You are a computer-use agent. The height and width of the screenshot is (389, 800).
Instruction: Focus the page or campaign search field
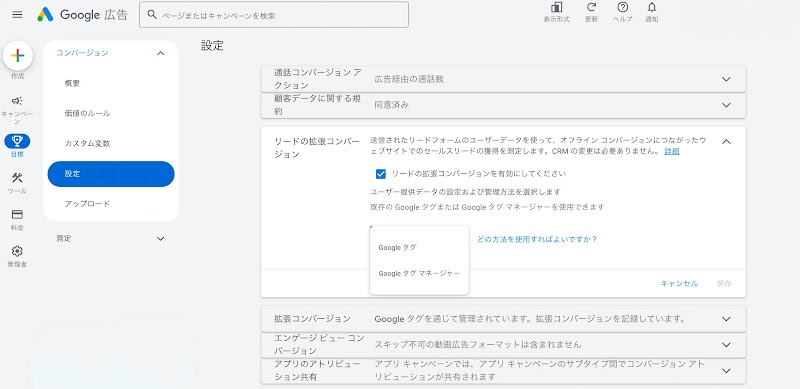click(x=274, y=15)
